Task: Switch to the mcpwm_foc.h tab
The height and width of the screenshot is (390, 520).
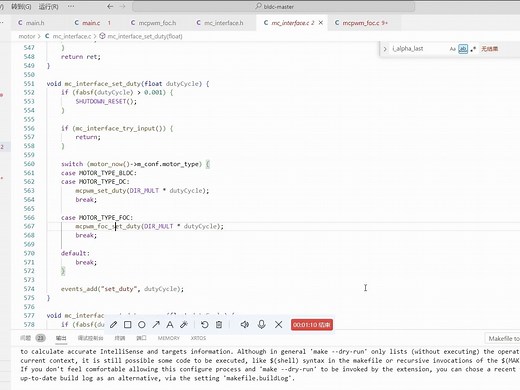Action: tap(153, 23)
